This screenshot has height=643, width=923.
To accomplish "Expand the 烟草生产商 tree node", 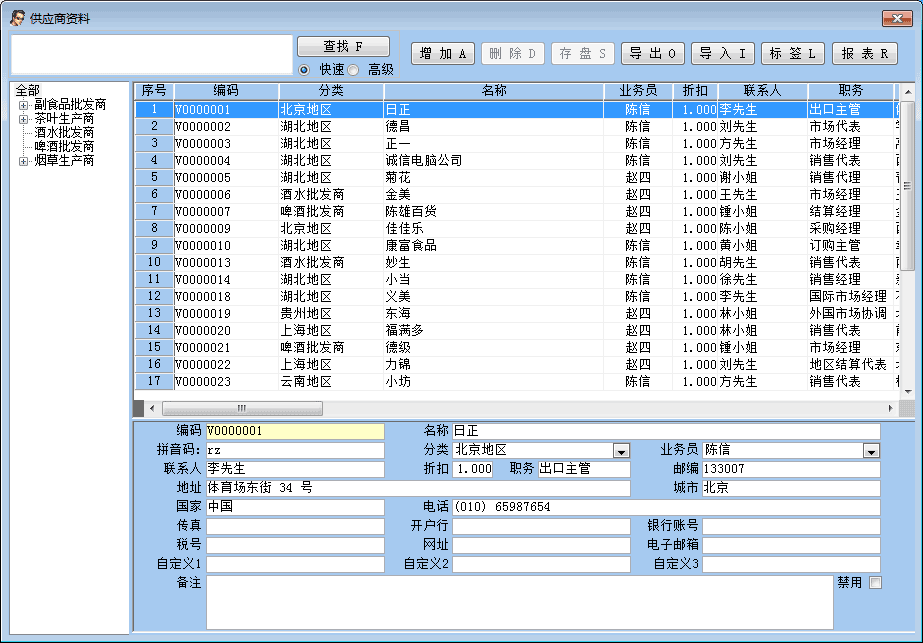I will coord(24,160).
